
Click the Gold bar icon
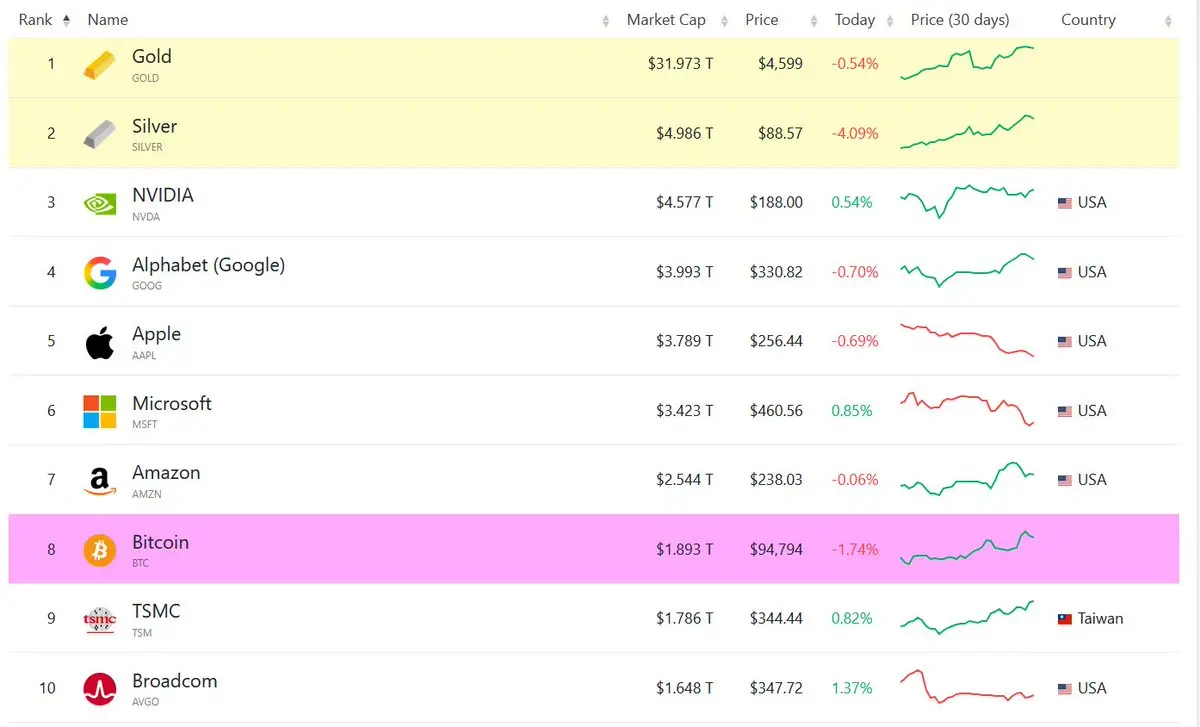click(x=99, y=65)
